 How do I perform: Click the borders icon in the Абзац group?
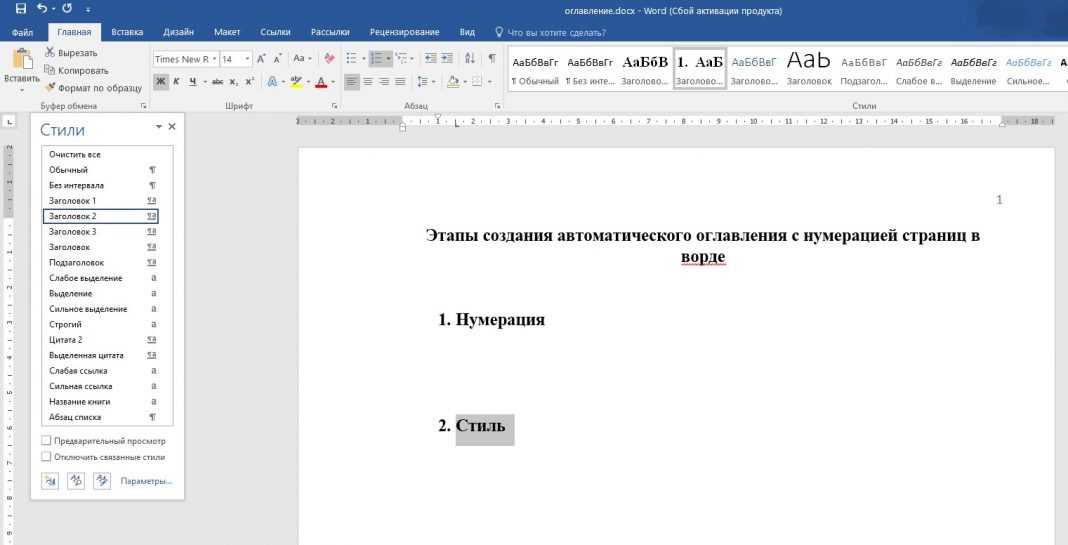[477, 82]
